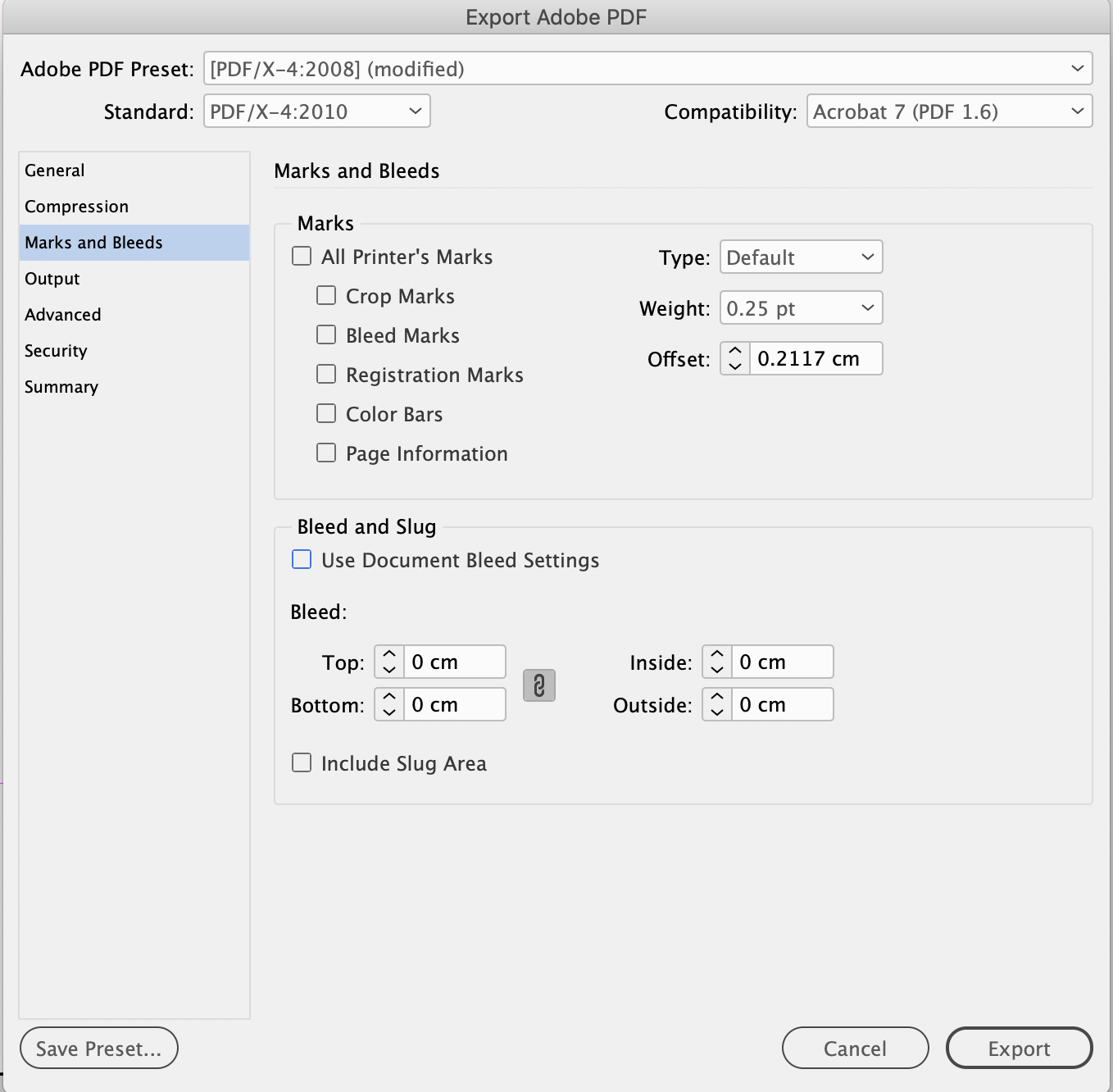Switch to the Output section

point(52,279)
